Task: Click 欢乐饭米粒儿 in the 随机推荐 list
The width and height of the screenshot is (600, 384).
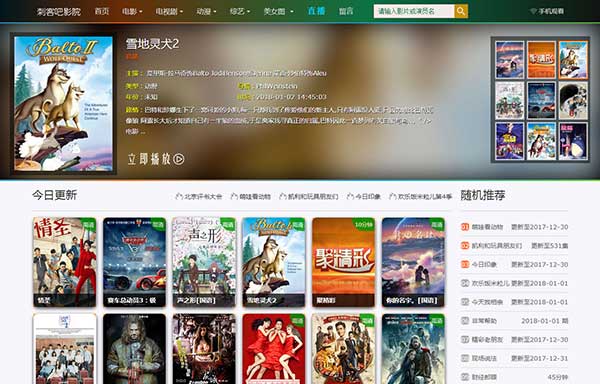Action: pos(490,283)
